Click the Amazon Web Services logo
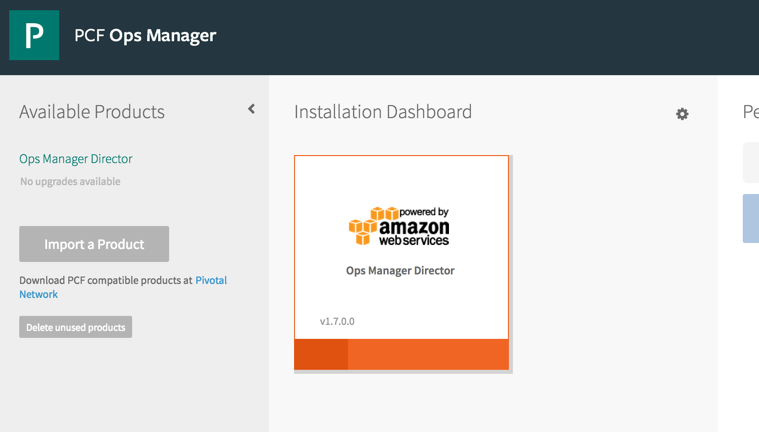The width and height of the screenshot is (759, 432). pyautogui.click(x=399, y=227)
